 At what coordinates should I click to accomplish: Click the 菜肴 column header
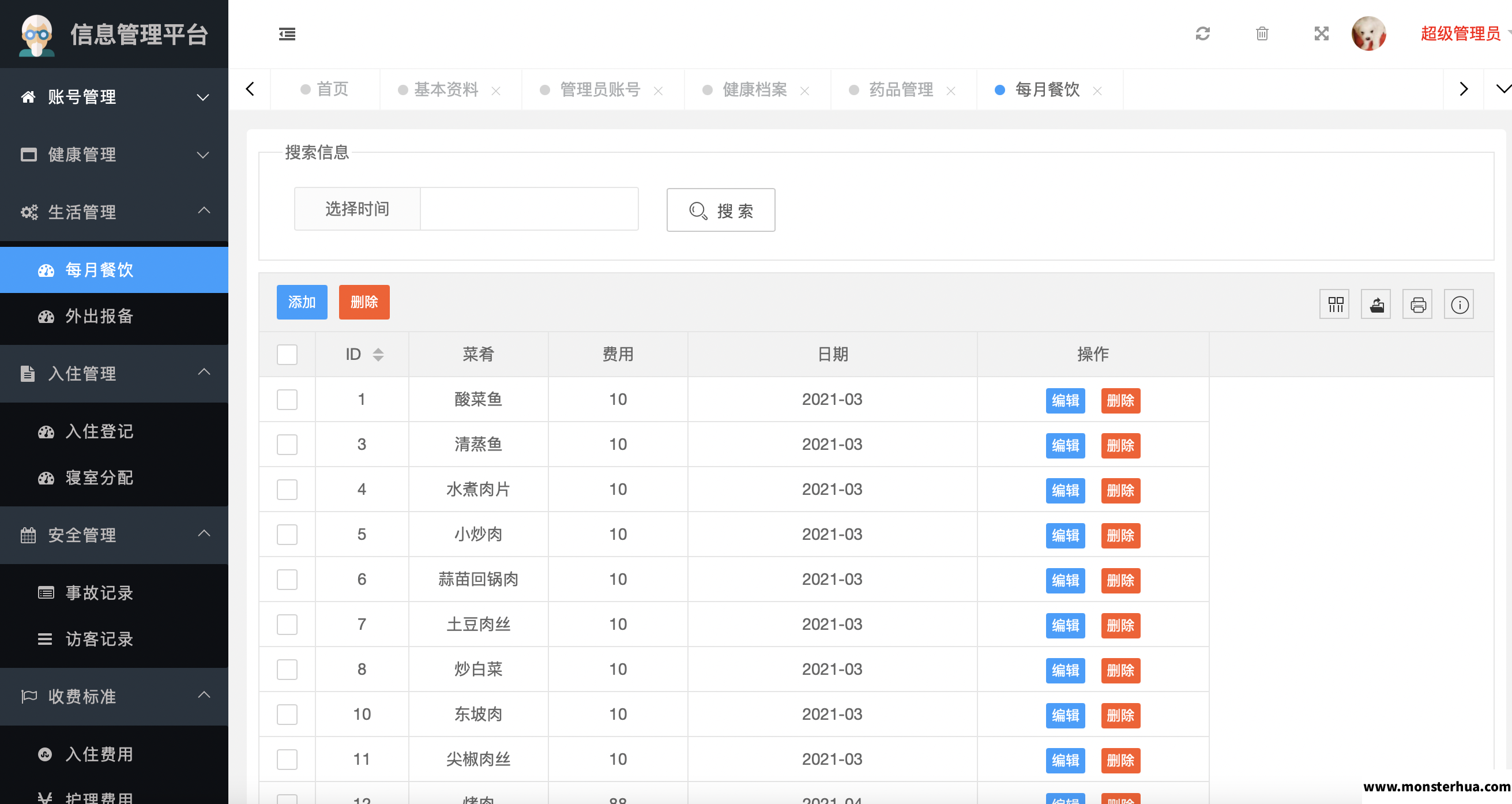479,355
